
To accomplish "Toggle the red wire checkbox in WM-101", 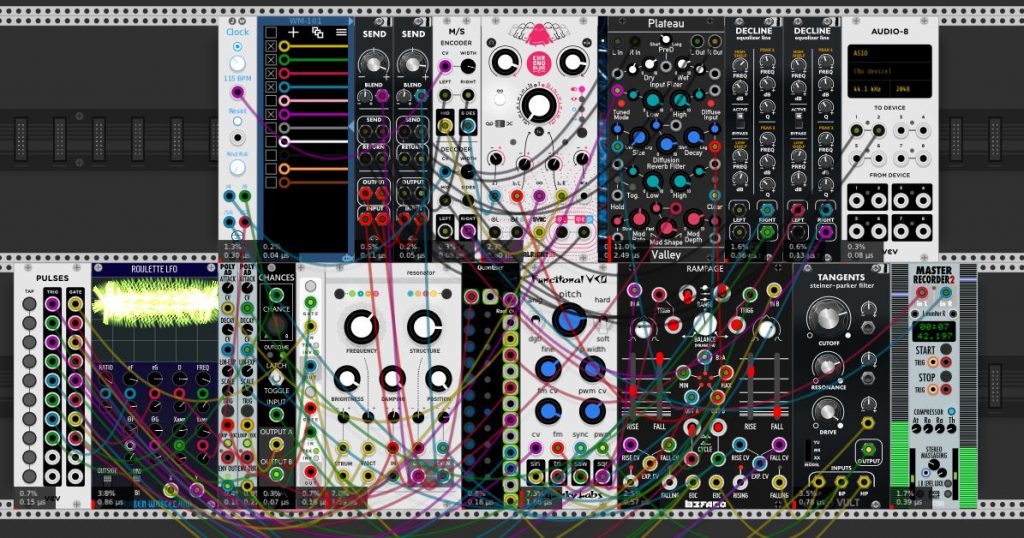I will click(271, 74).
